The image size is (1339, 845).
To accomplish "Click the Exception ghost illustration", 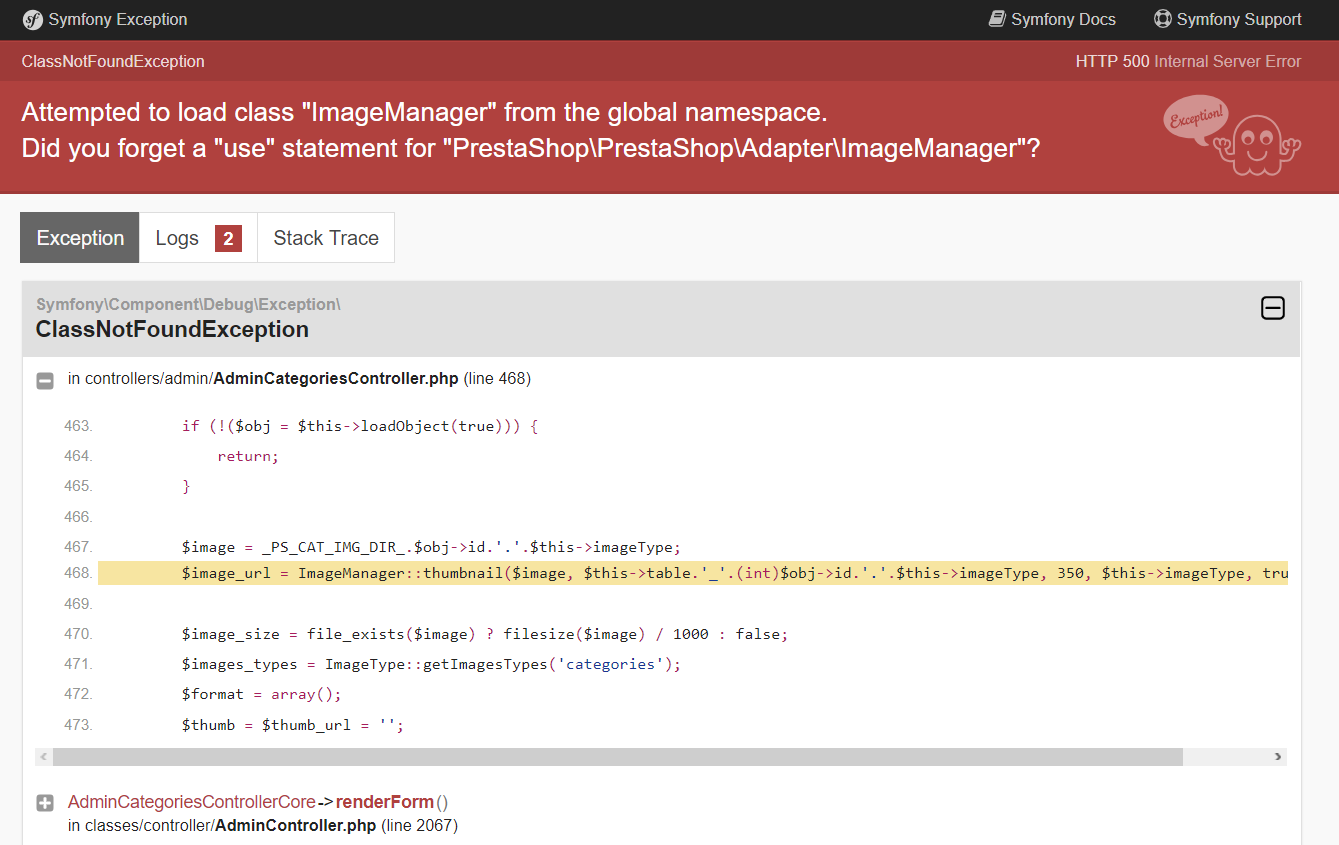I will [x=1232, y=136].
